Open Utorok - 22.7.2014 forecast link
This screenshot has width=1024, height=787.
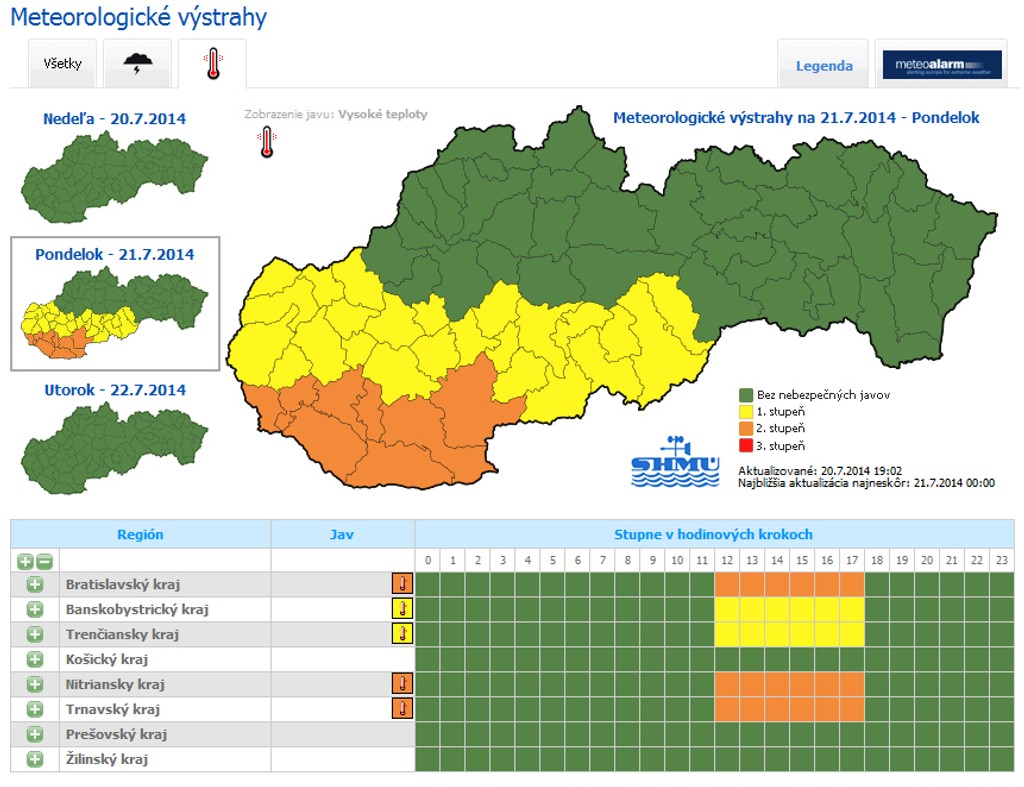tap(114, 390)
